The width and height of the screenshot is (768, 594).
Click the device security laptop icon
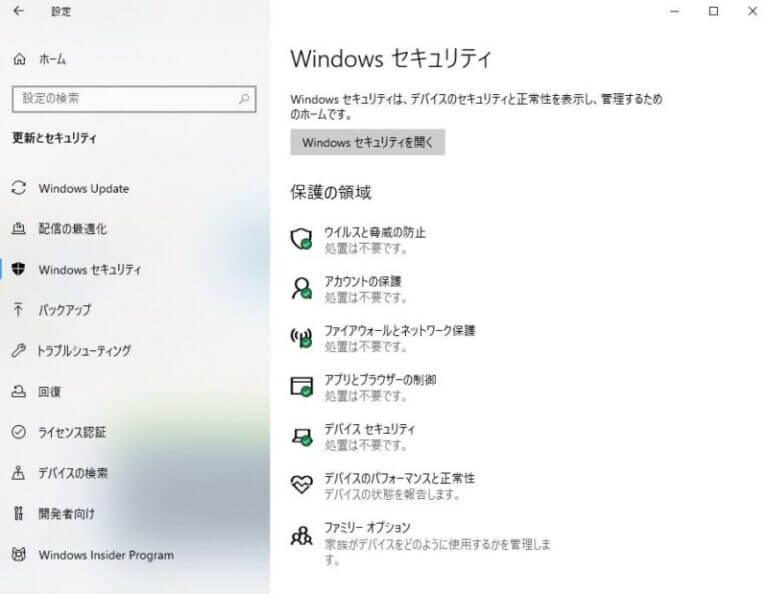coord(302,436)
